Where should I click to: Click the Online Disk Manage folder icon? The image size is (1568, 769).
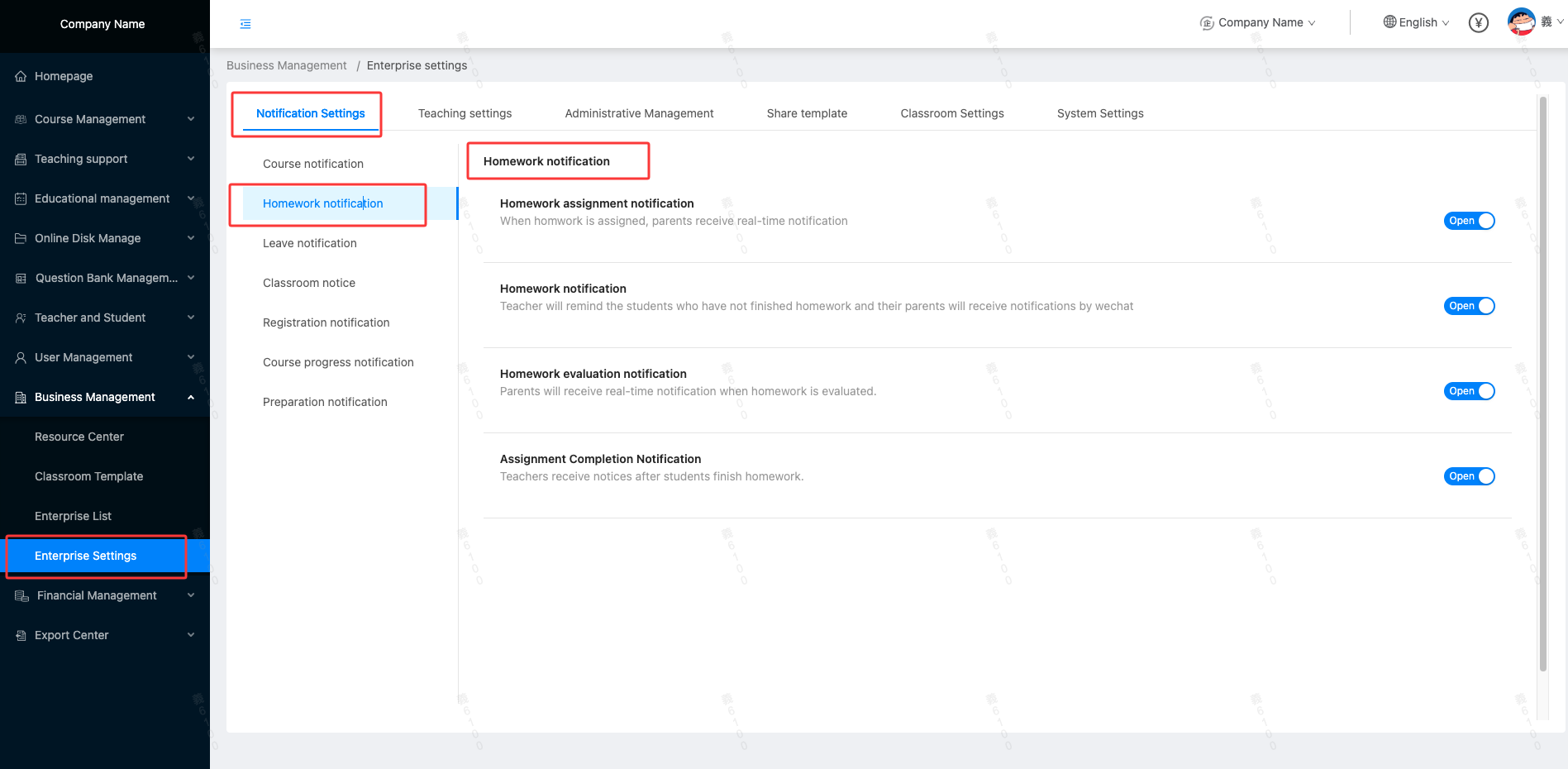pos(21,239)
